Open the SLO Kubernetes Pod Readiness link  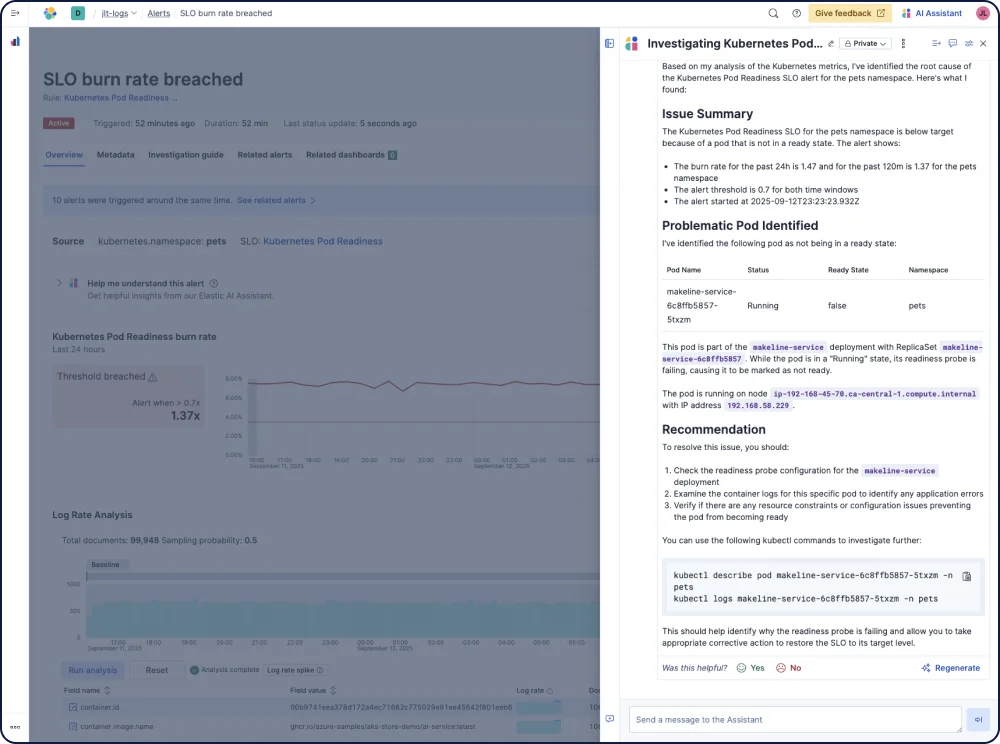pos(323,241)
